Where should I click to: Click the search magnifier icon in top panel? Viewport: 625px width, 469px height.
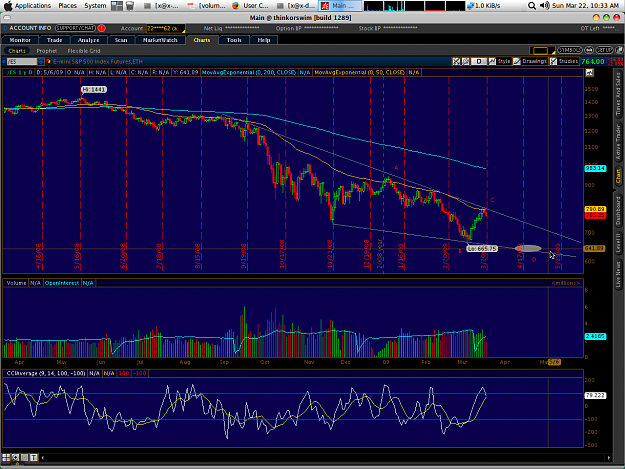click(532, 6)
